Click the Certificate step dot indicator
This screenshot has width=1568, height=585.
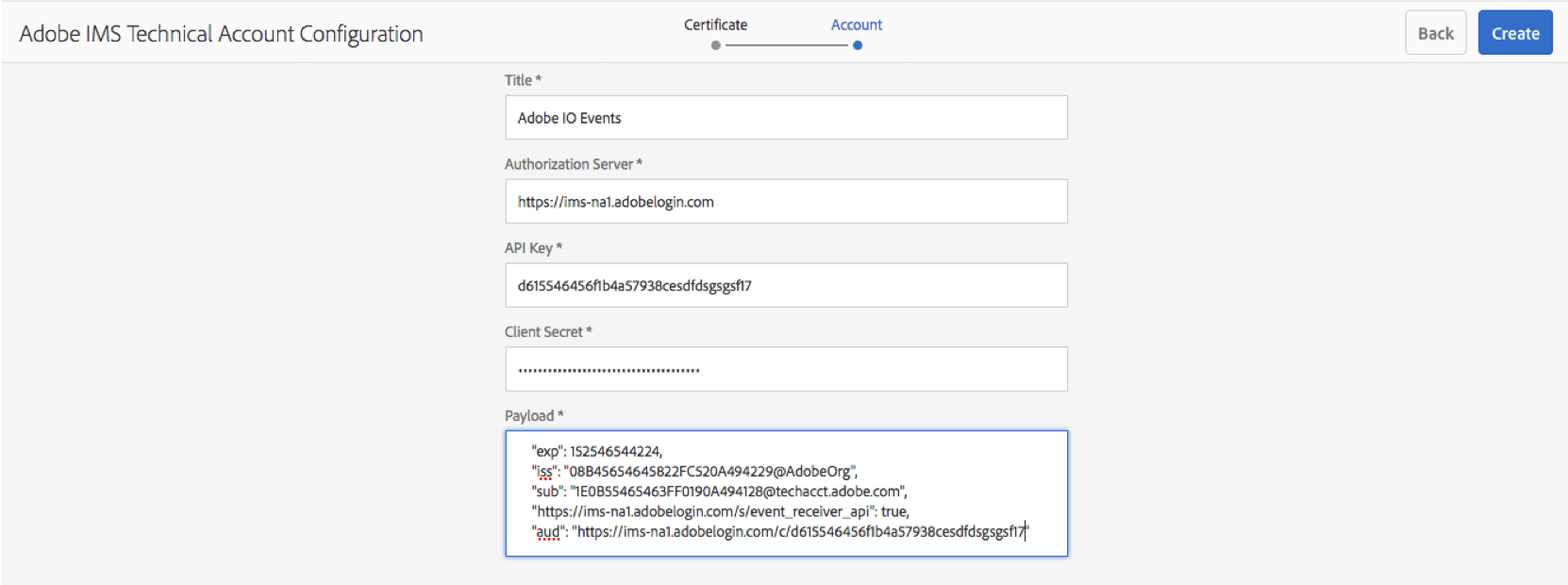pyautogui.click(x=716, y=45)
